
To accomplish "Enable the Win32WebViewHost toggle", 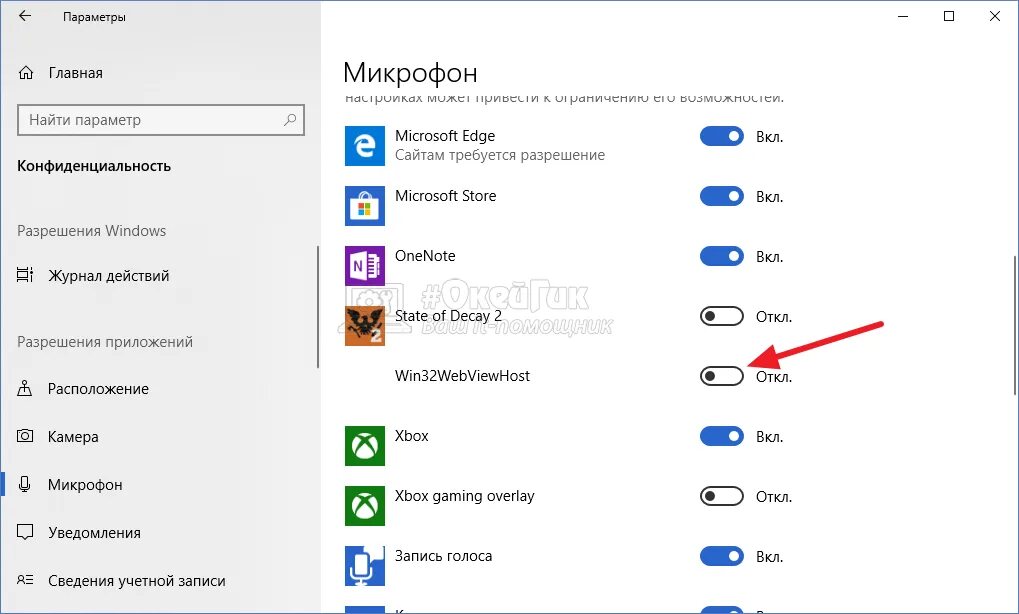I will [x=721, y=376].
